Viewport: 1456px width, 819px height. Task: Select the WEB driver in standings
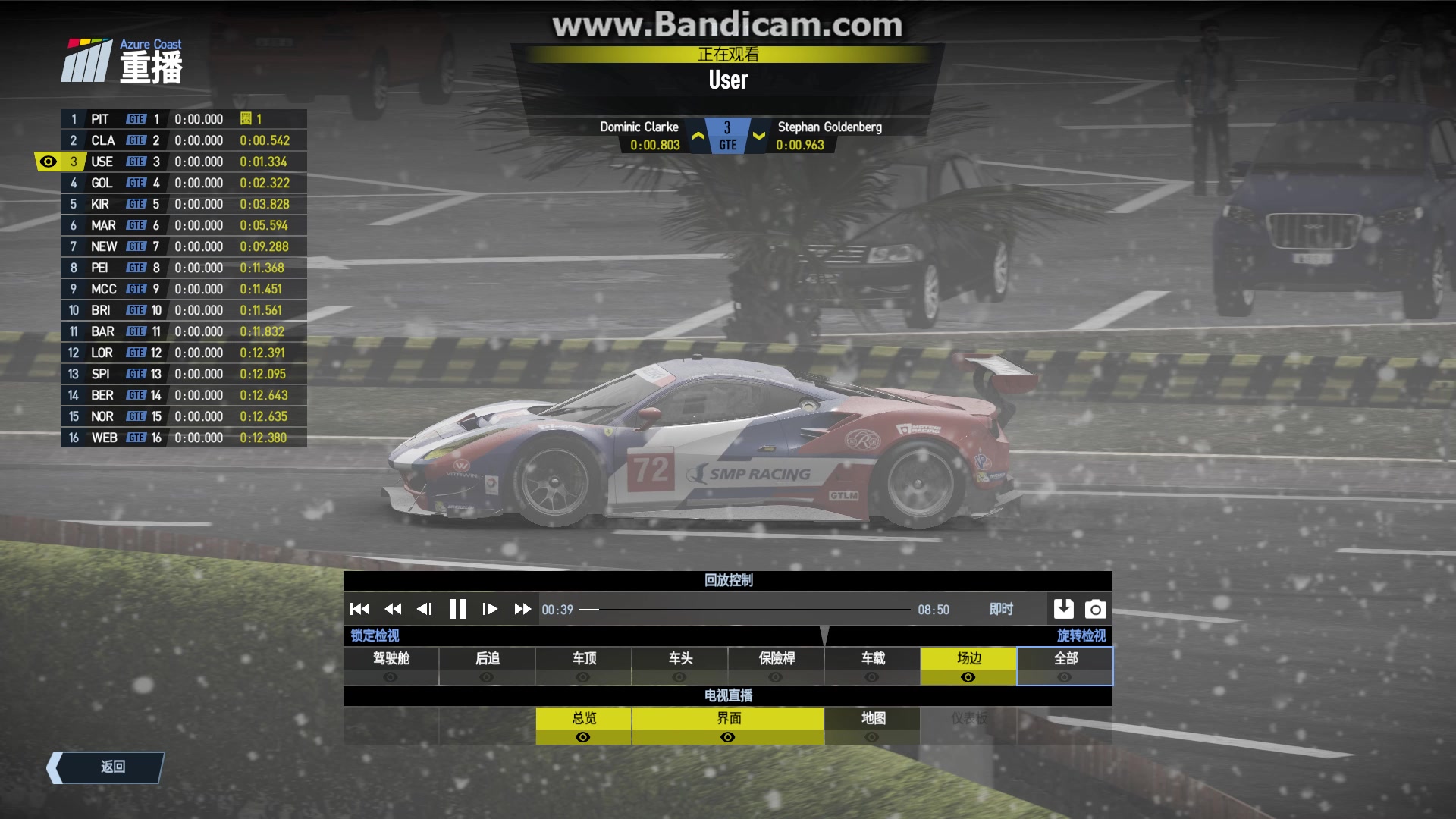coord(184,438)
